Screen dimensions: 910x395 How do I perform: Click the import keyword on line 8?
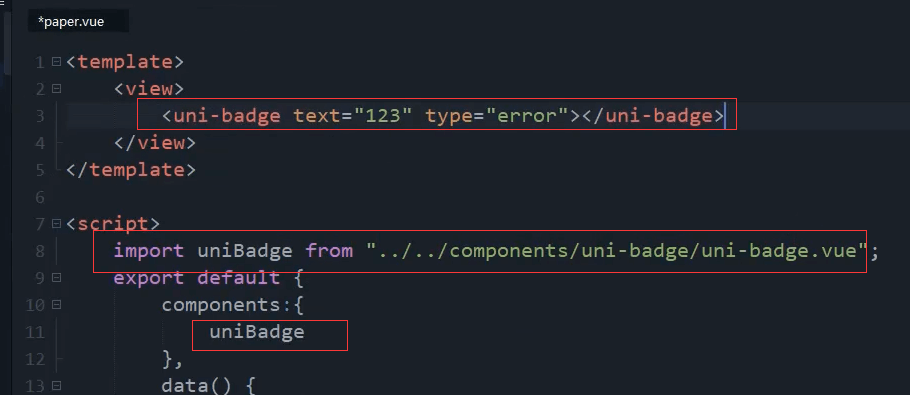point(149,251)
